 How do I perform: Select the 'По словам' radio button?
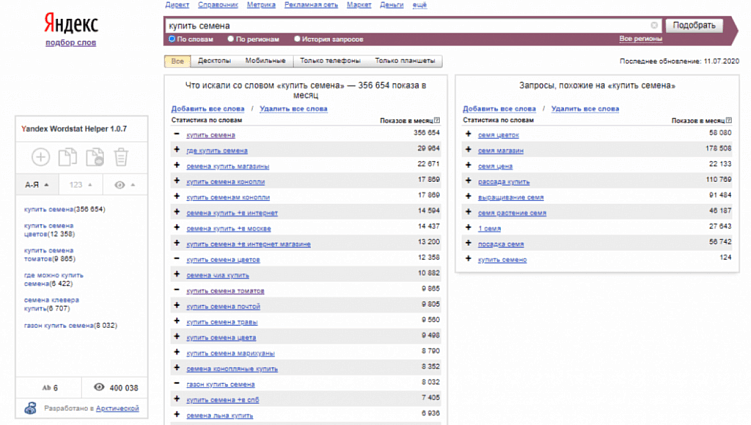click(x=171, y=39)
